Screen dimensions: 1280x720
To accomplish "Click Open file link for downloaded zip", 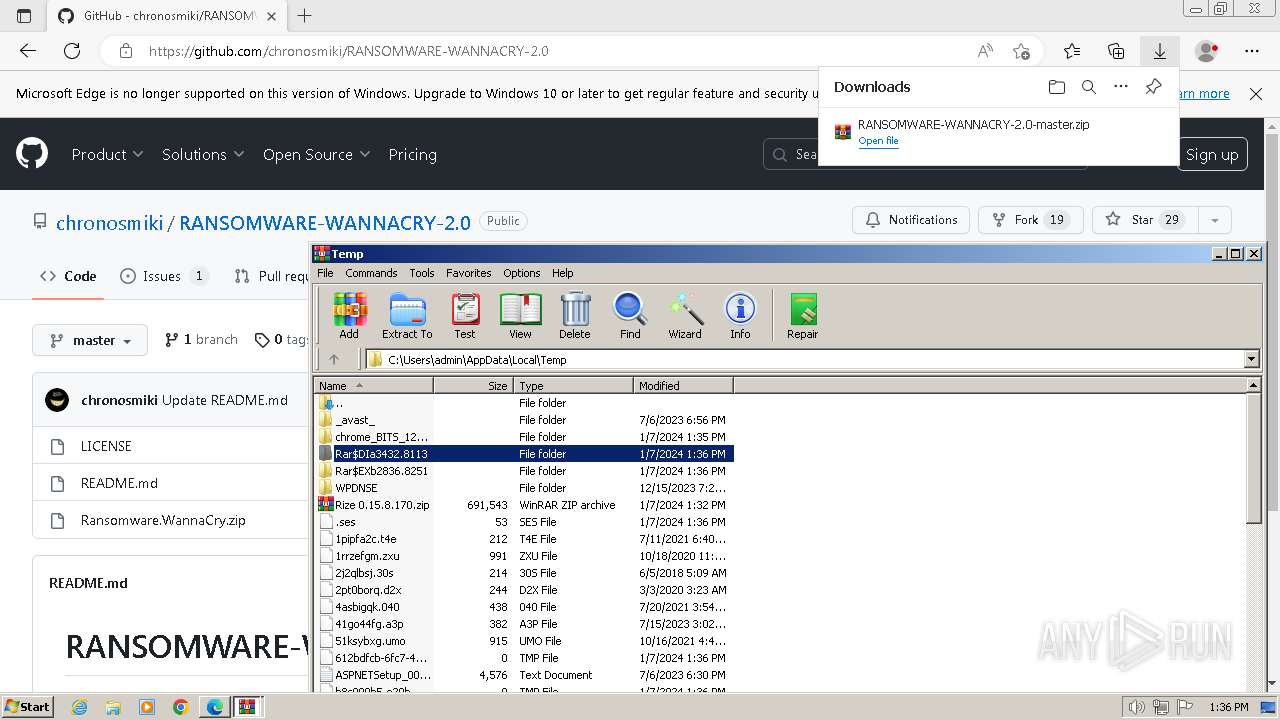I will pyautogui.click(x=878, y=141).
